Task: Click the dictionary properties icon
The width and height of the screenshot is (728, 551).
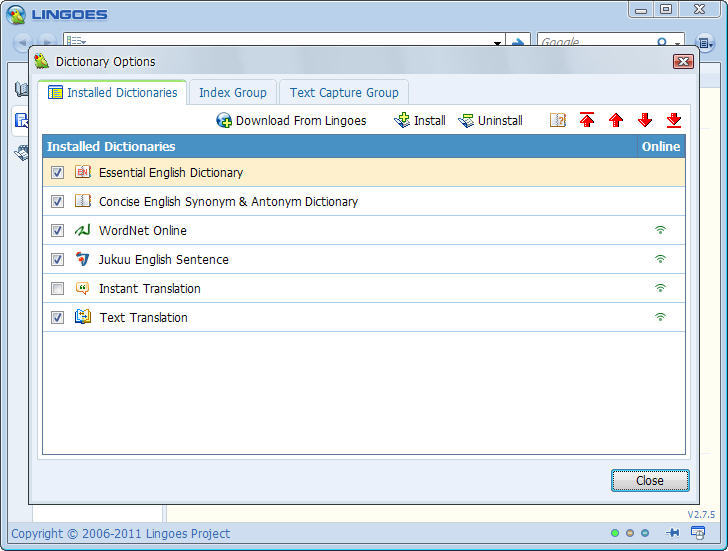Action: coord(558,120)
